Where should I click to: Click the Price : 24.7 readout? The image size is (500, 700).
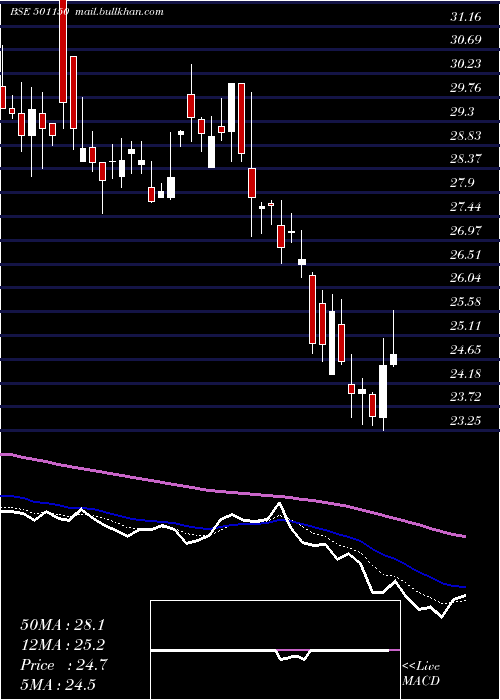tap(63, 665)
